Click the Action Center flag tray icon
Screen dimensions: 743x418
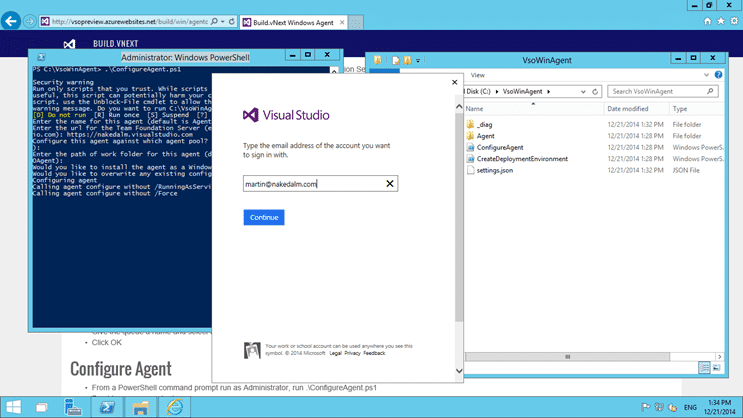click(645, 407)
